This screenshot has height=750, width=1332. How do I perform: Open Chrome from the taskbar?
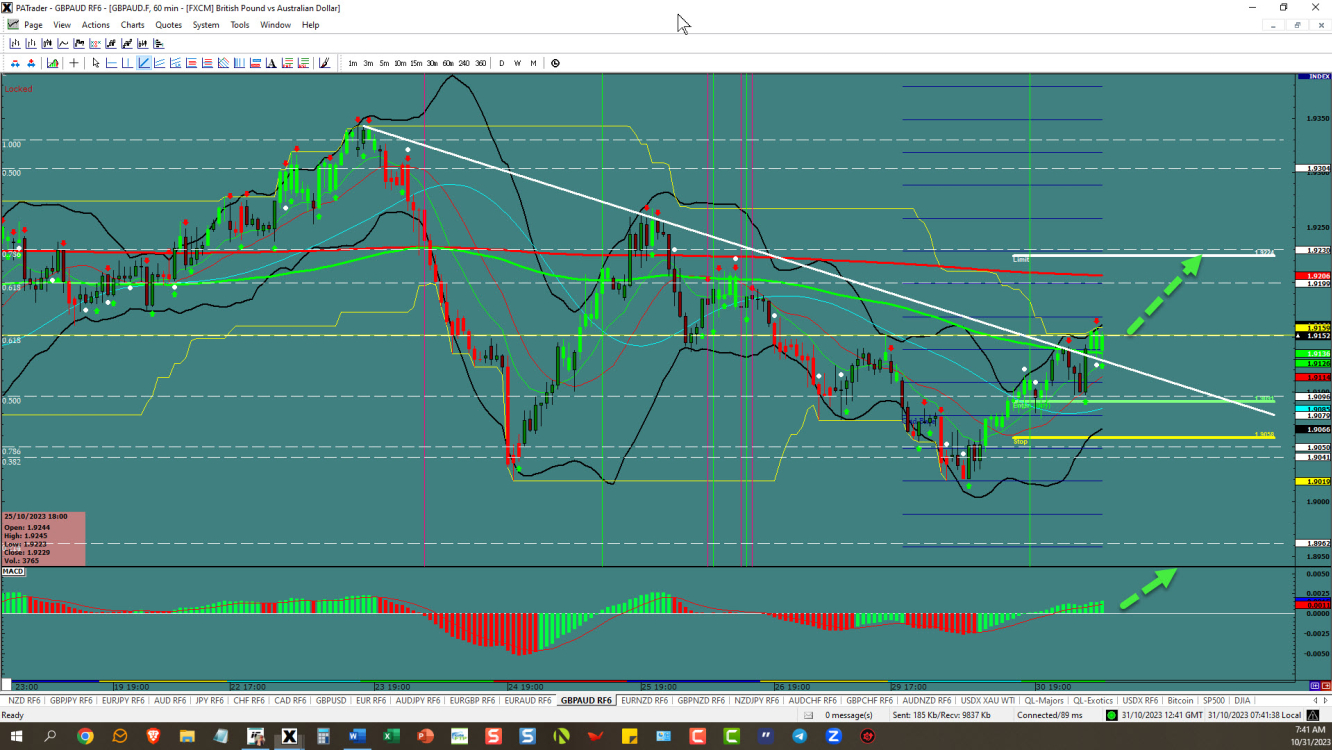86,736
